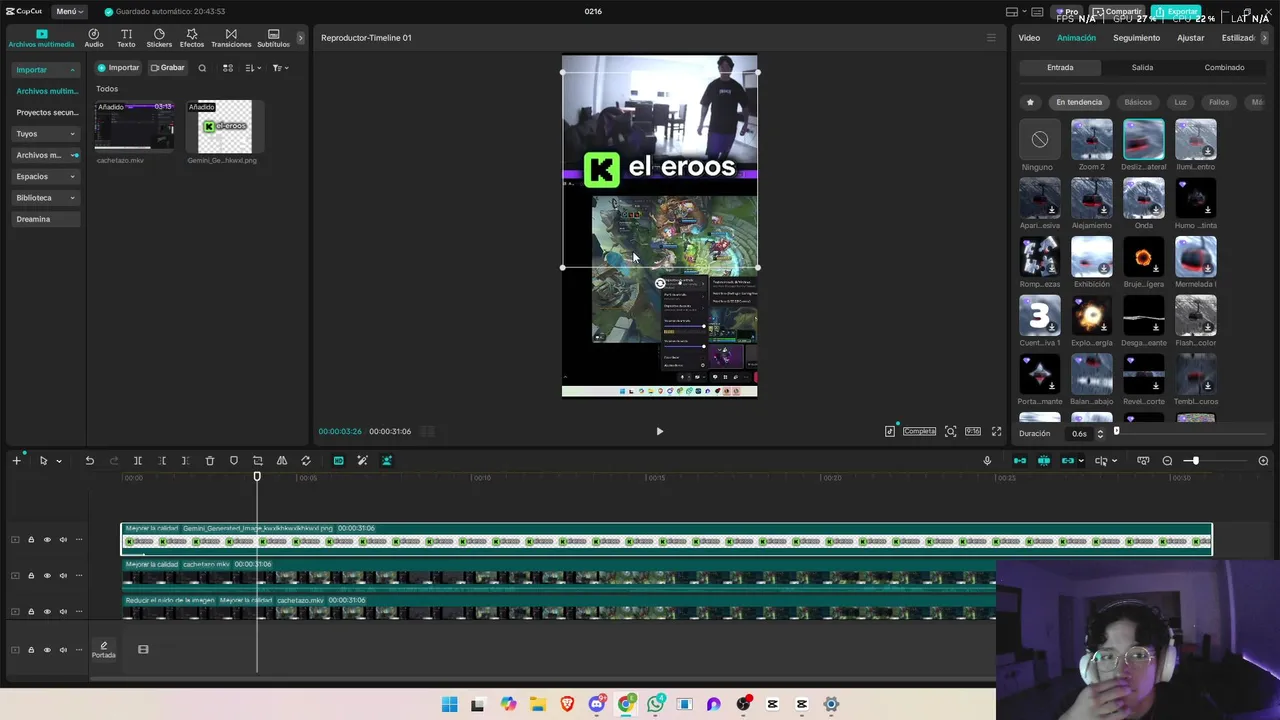Viewport: 1280px width, 720px height.
Task: Mirror the clip with the flip icon
Action: point(282,461)
